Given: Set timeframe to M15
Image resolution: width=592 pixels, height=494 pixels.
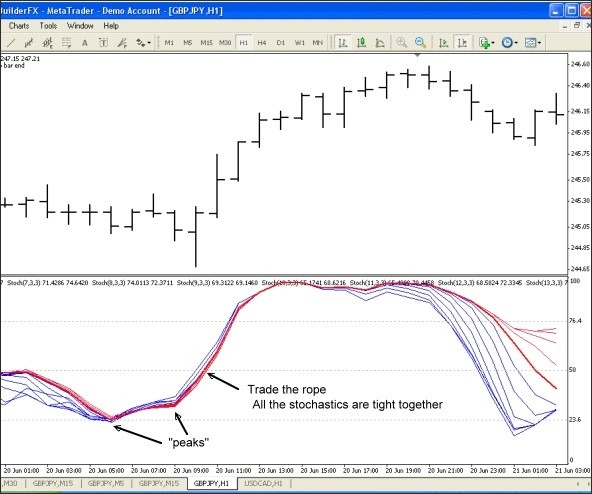Looking at the screenshot, I should pyautogui.click(x=206, y=43).
